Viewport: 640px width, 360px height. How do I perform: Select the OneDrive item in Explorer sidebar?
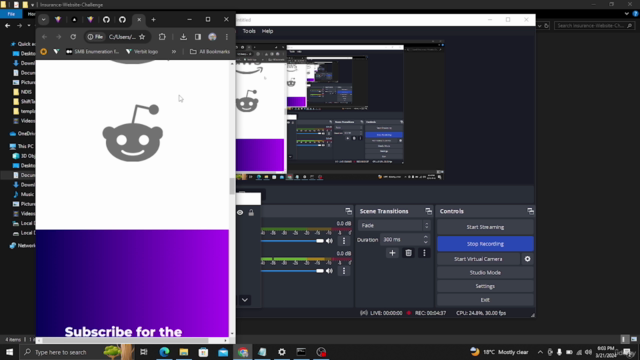click(x=22, y=133)
